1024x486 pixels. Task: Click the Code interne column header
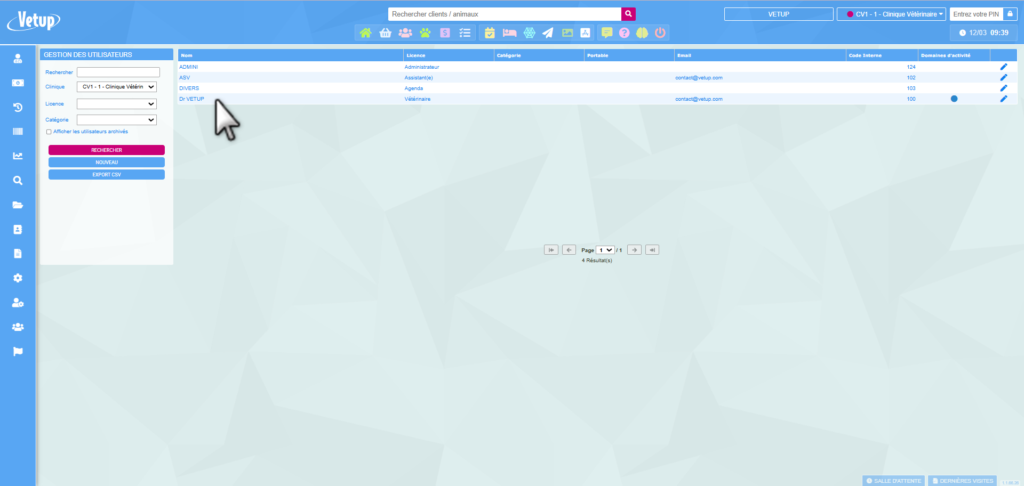pos(861,55)
